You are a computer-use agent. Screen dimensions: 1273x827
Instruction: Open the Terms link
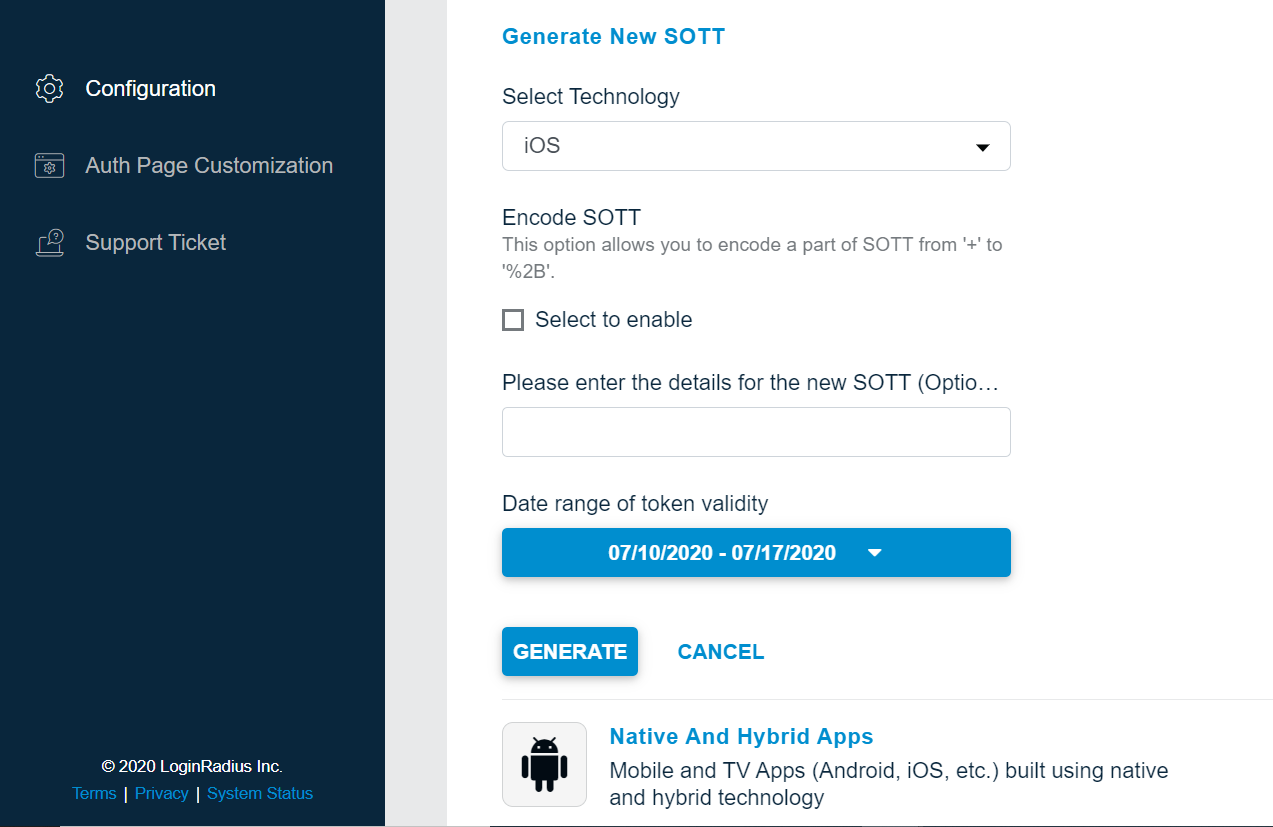[x=93, y=793]
